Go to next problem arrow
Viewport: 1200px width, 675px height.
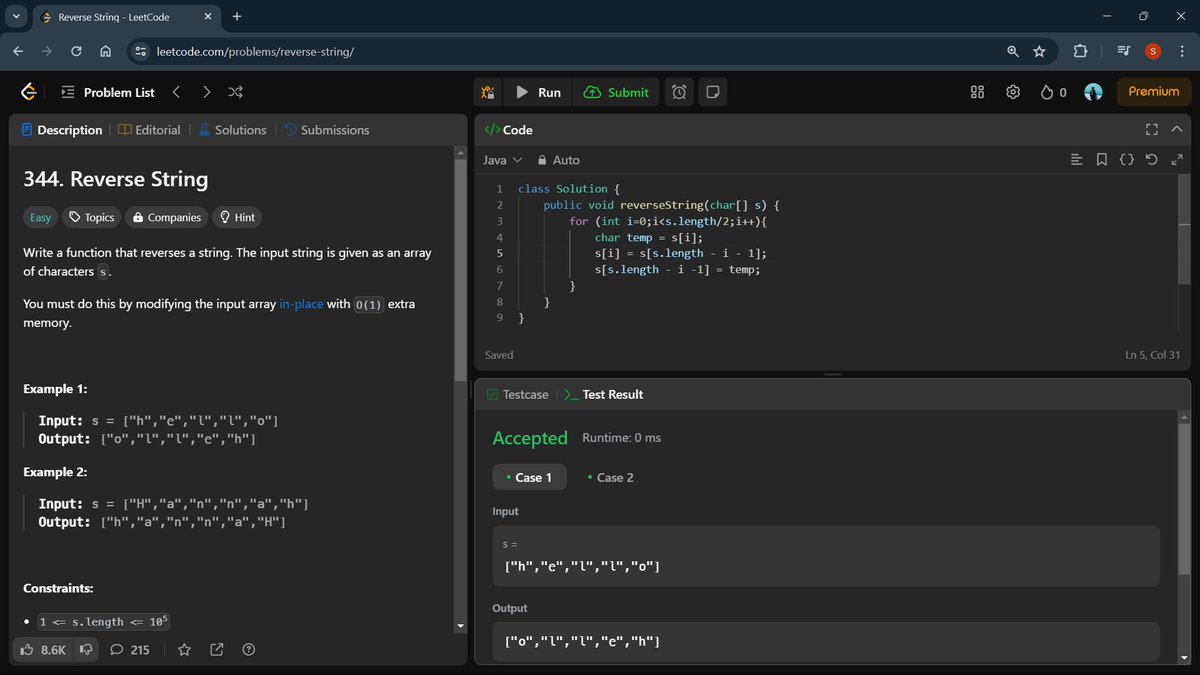point(206,92)
